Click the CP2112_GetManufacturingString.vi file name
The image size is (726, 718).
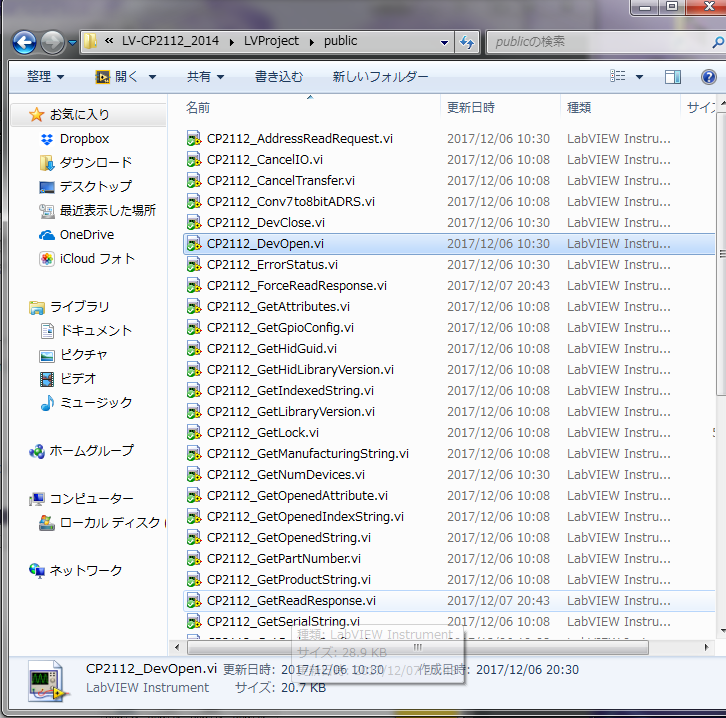click(x=308, y=454)
